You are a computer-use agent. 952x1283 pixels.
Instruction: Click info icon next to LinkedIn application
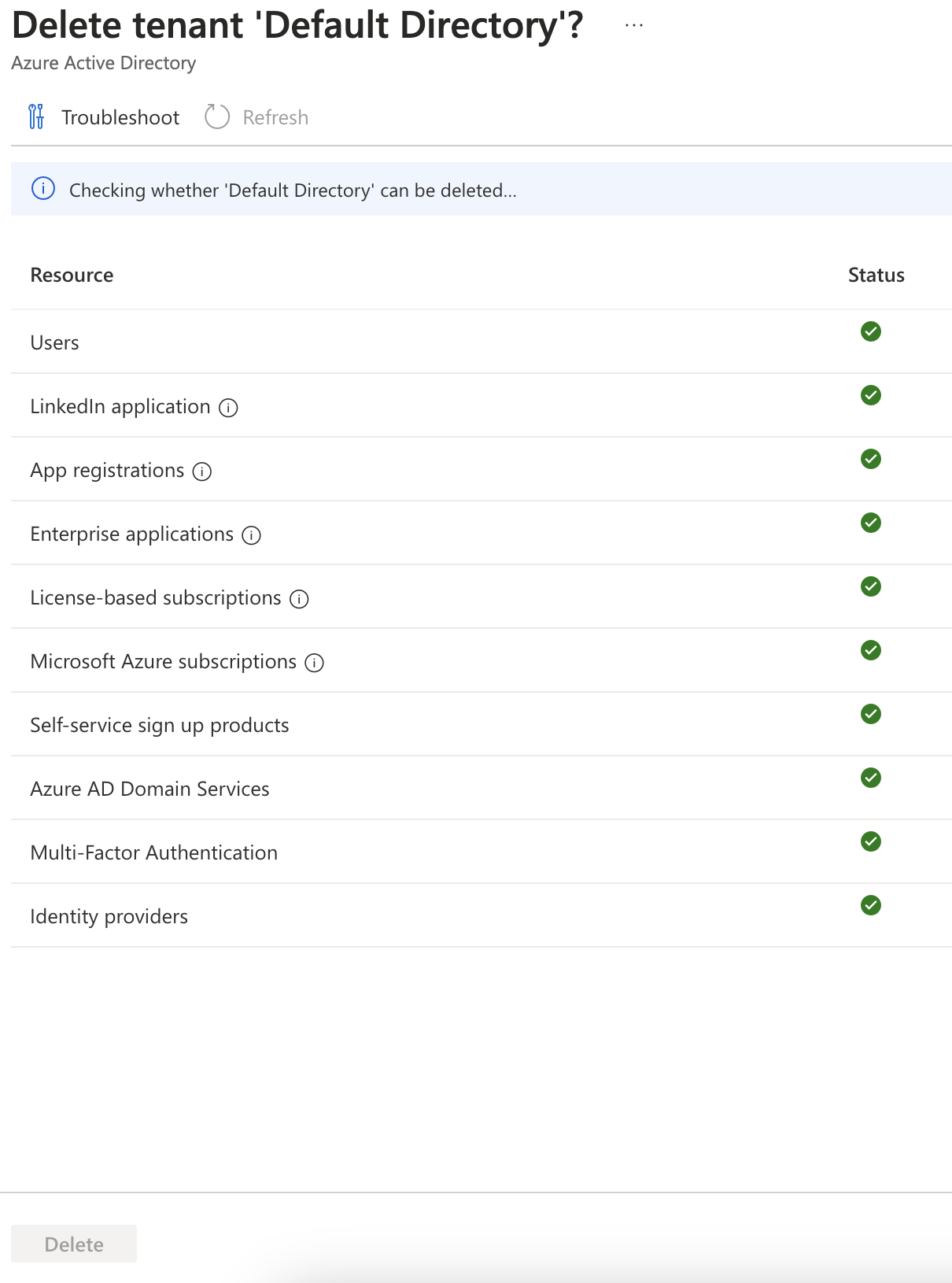click(x=228, y=408)
